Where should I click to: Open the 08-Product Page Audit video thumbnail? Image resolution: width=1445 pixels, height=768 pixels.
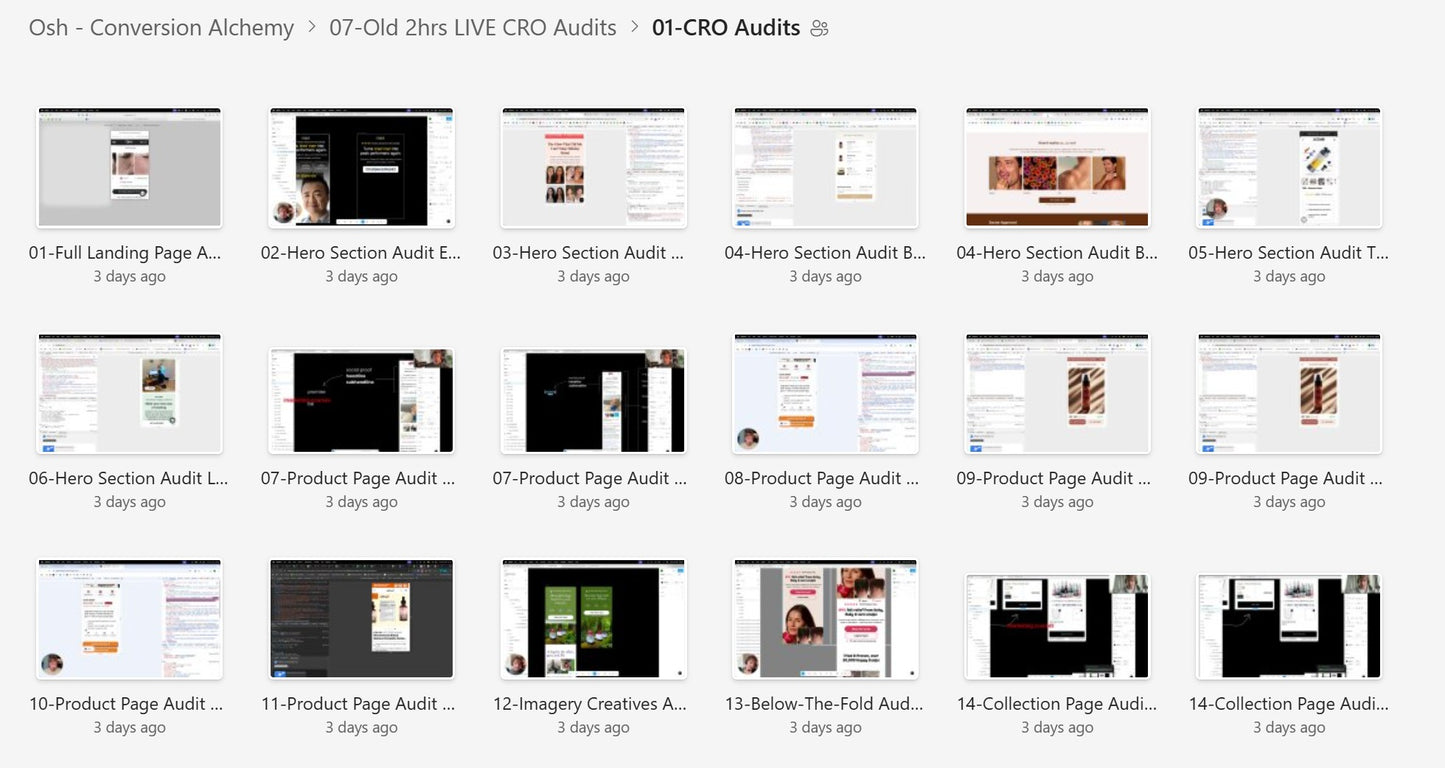tap(825, 394)
